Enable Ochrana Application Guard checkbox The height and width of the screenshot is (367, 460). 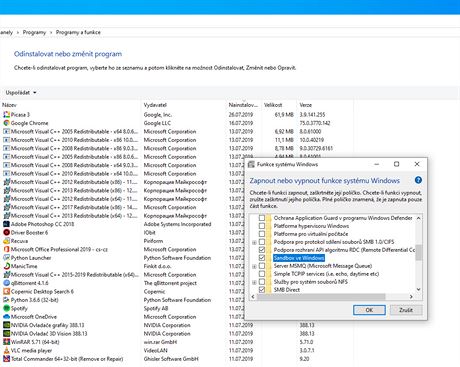pos(262,218)
